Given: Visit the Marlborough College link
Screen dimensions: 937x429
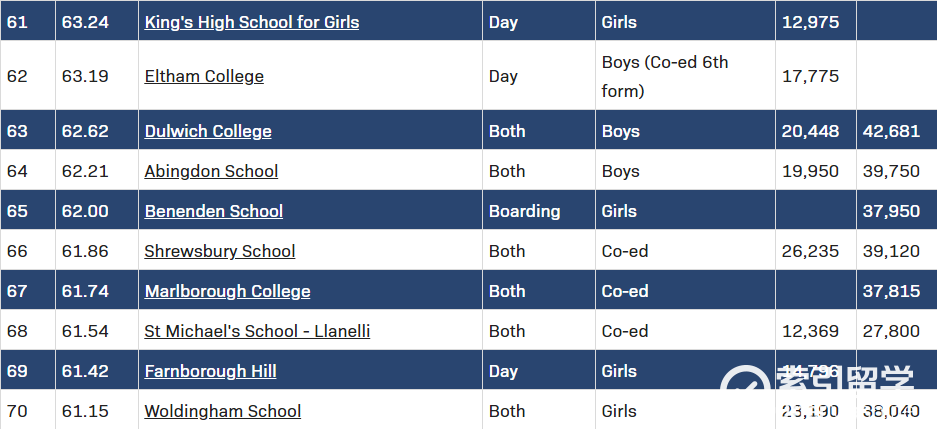Looking at the screenshot, I should 227,291.
